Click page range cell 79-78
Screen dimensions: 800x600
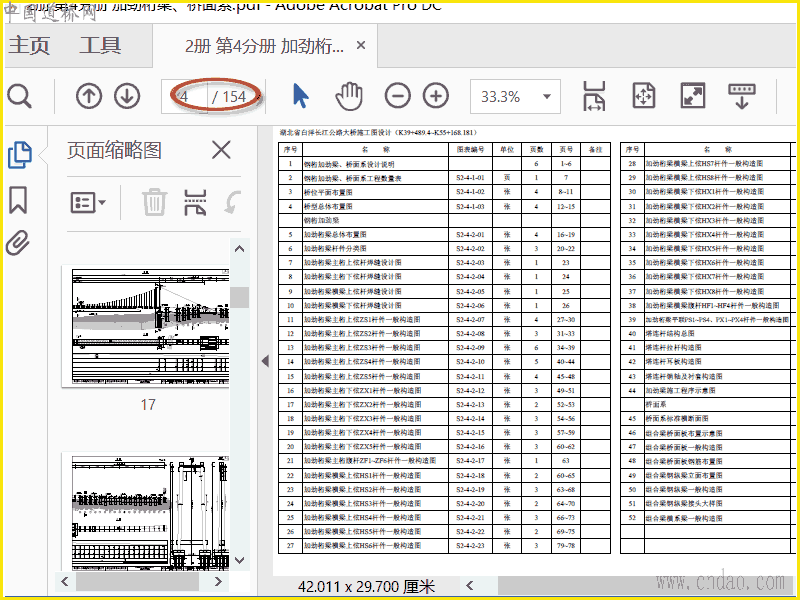(x=566, y=545)
